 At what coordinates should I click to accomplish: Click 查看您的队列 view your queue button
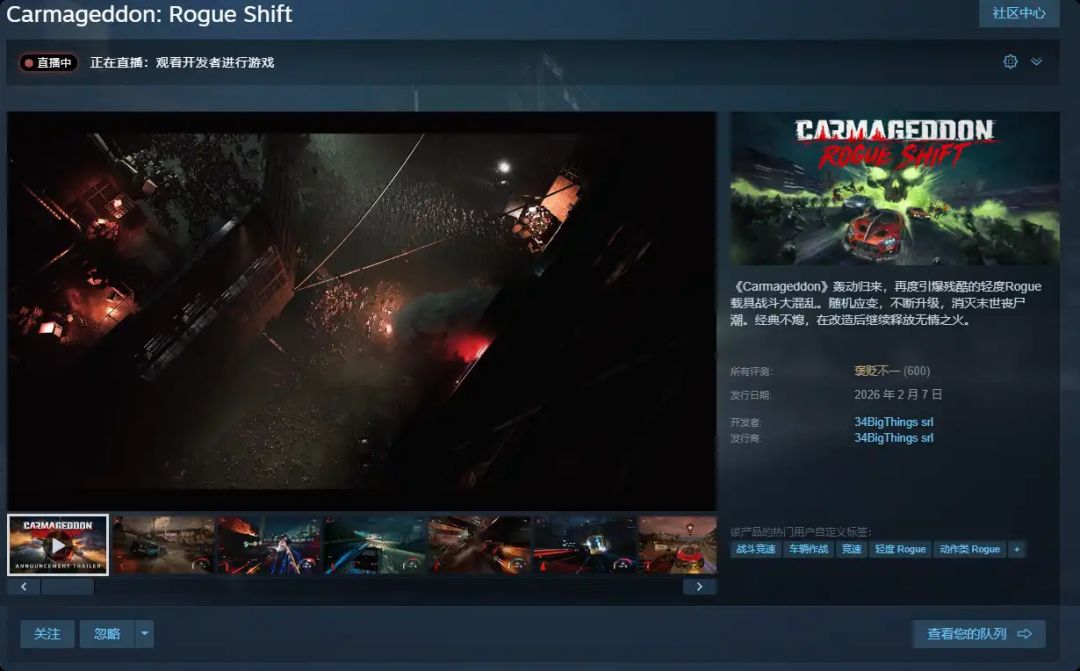[x=979, y=634]
